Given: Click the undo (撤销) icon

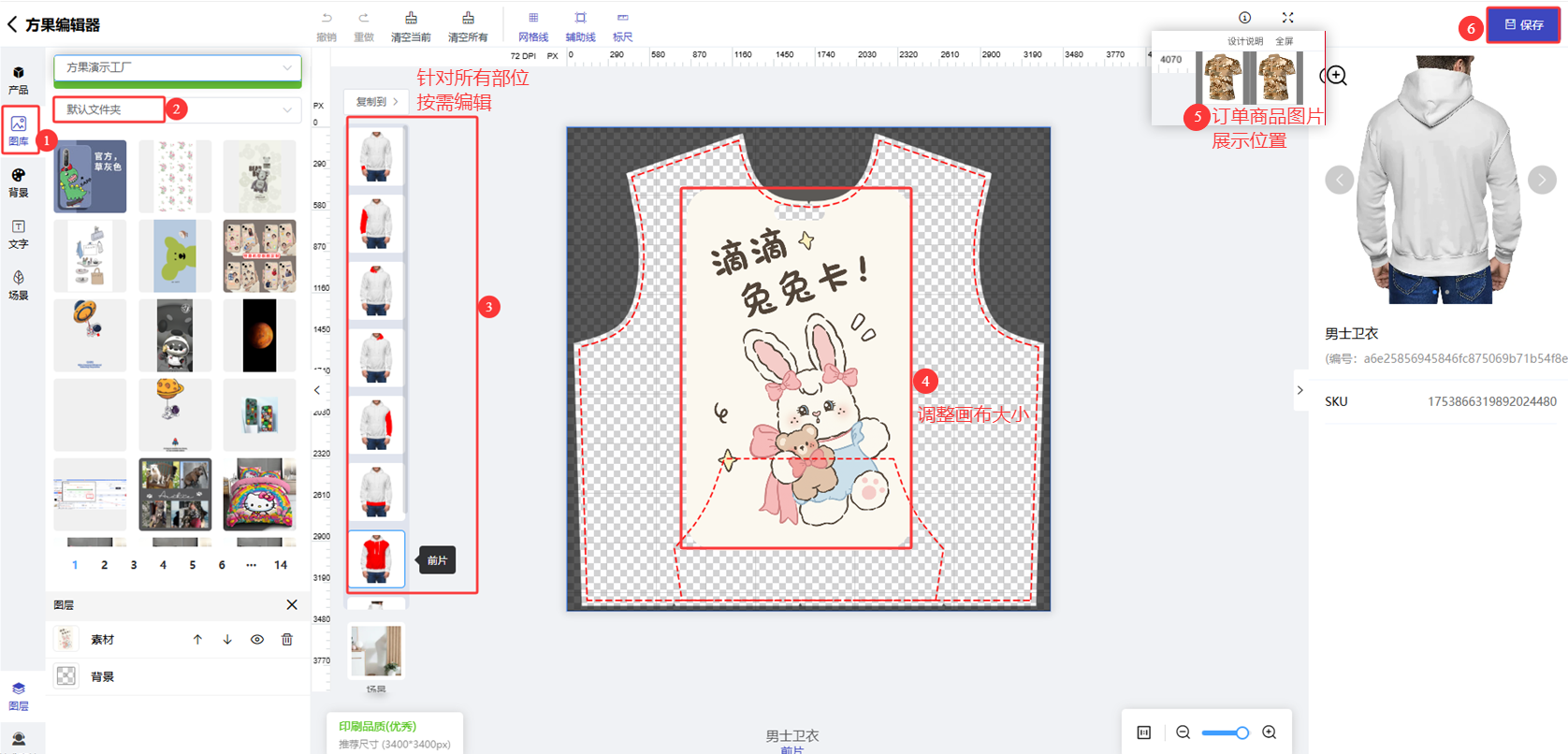Looking at the screenshot, I should [x=326, y=19].
